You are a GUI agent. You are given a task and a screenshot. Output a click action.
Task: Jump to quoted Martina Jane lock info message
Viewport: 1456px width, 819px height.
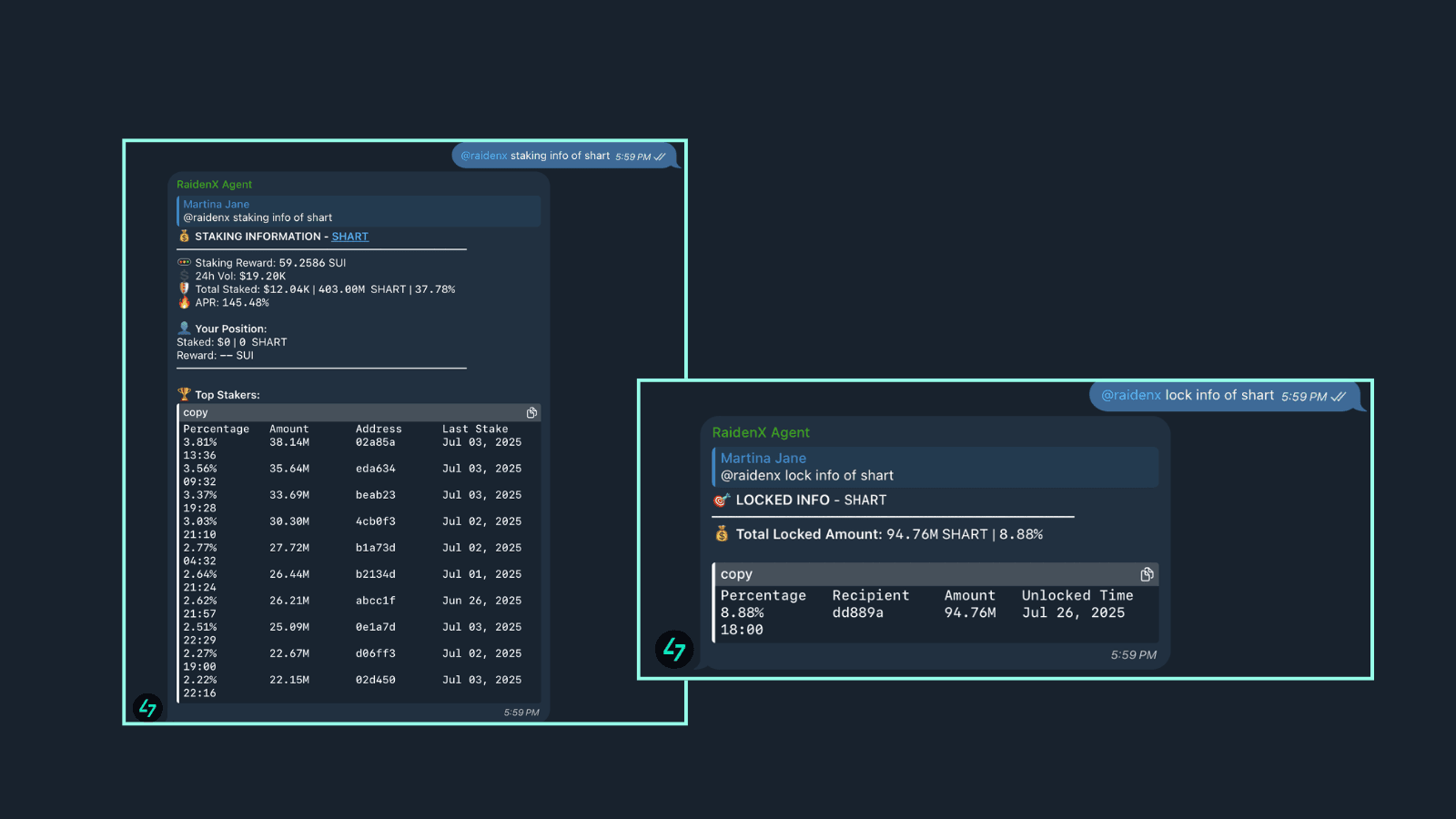(x=935, y=467)
